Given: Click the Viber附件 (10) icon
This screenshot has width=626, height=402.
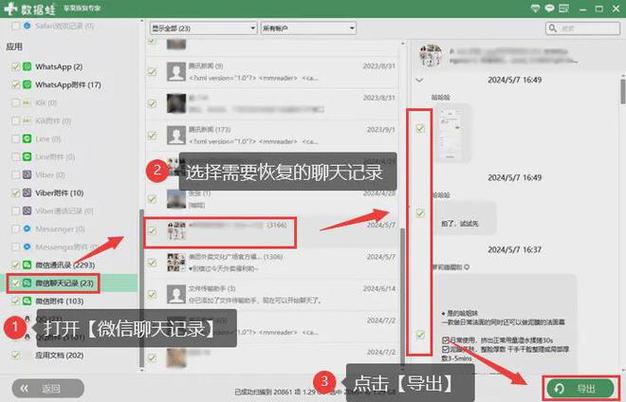Looking at the screenshot, I should point(27,193).
